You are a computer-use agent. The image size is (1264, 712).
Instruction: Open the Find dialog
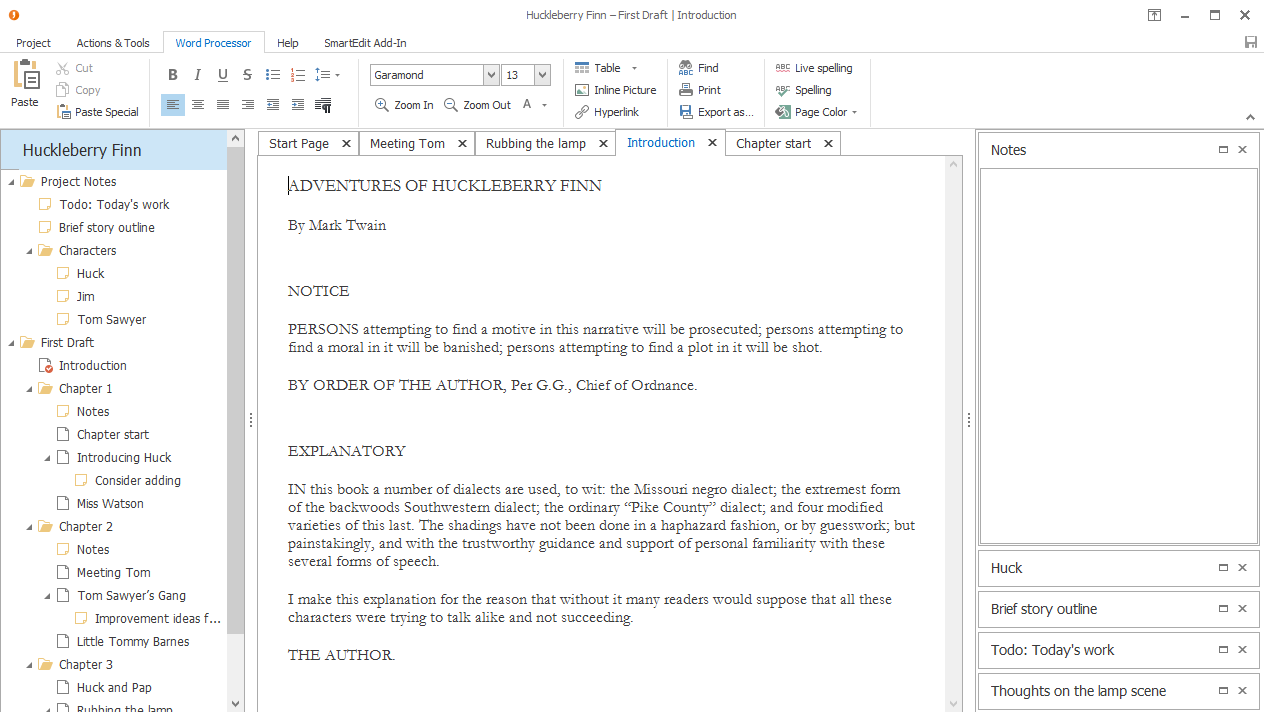pos(705,68)
